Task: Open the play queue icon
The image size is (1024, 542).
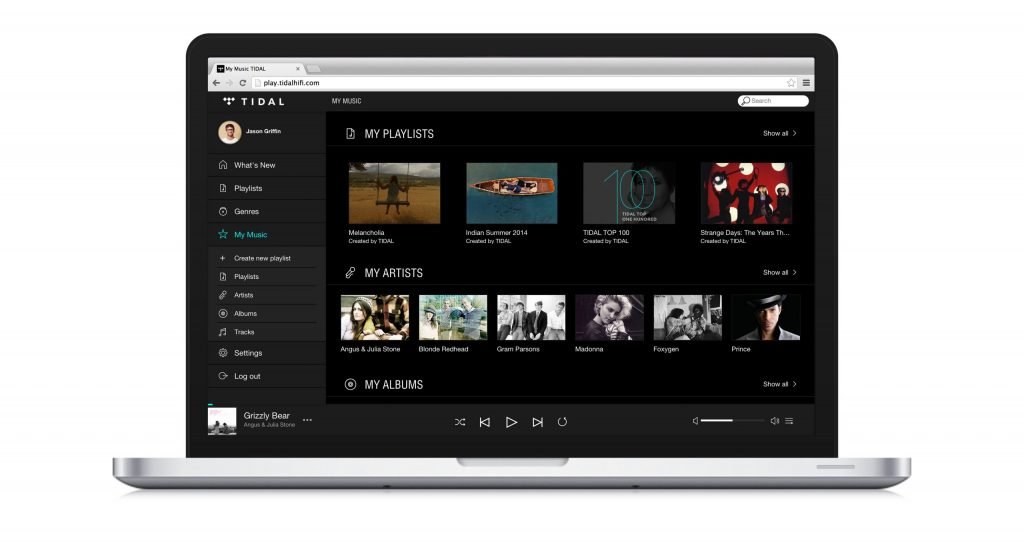Action: pyautogui.click(x=789, y=421)
